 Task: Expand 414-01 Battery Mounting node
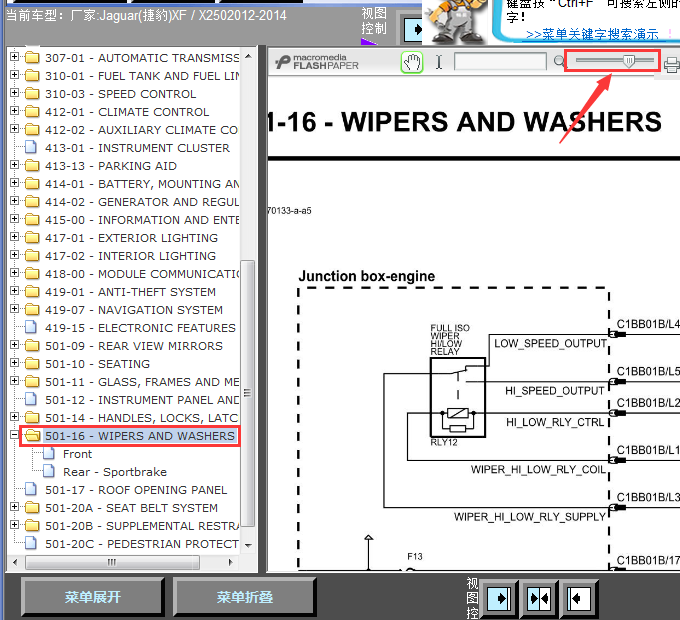click(x=14, y=183)
